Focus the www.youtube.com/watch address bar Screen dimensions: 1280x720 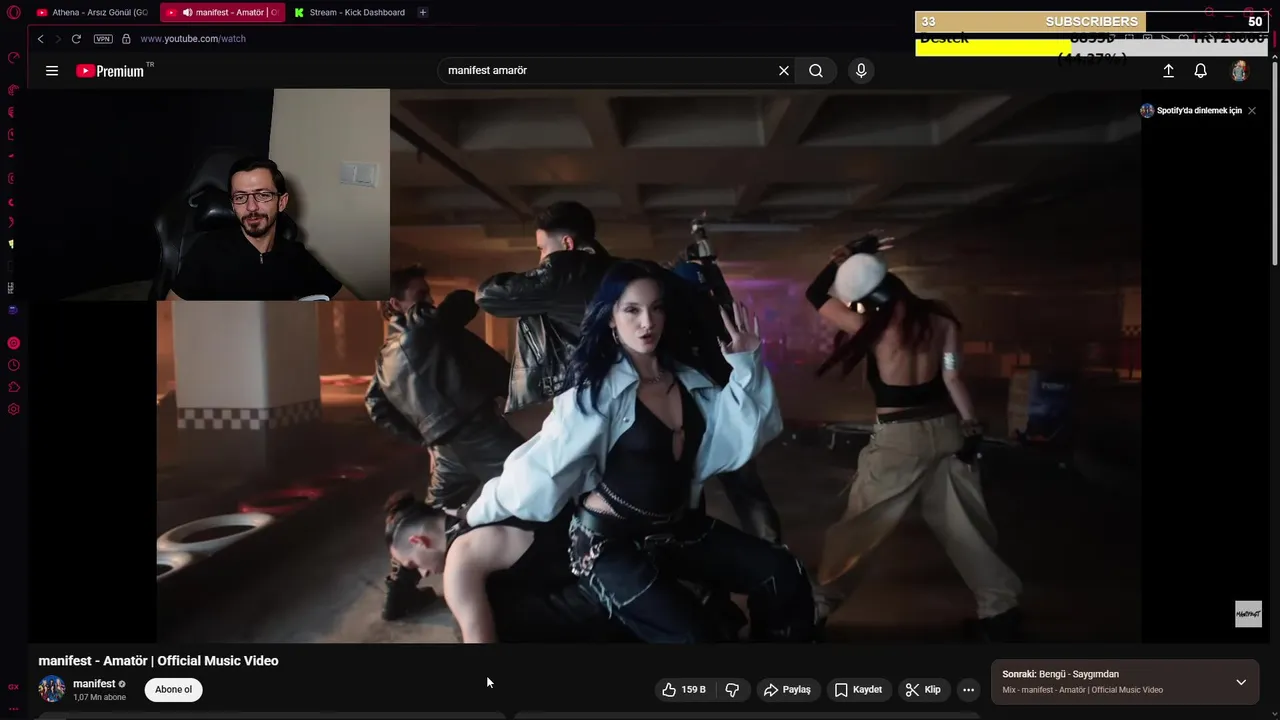[193, 39]
